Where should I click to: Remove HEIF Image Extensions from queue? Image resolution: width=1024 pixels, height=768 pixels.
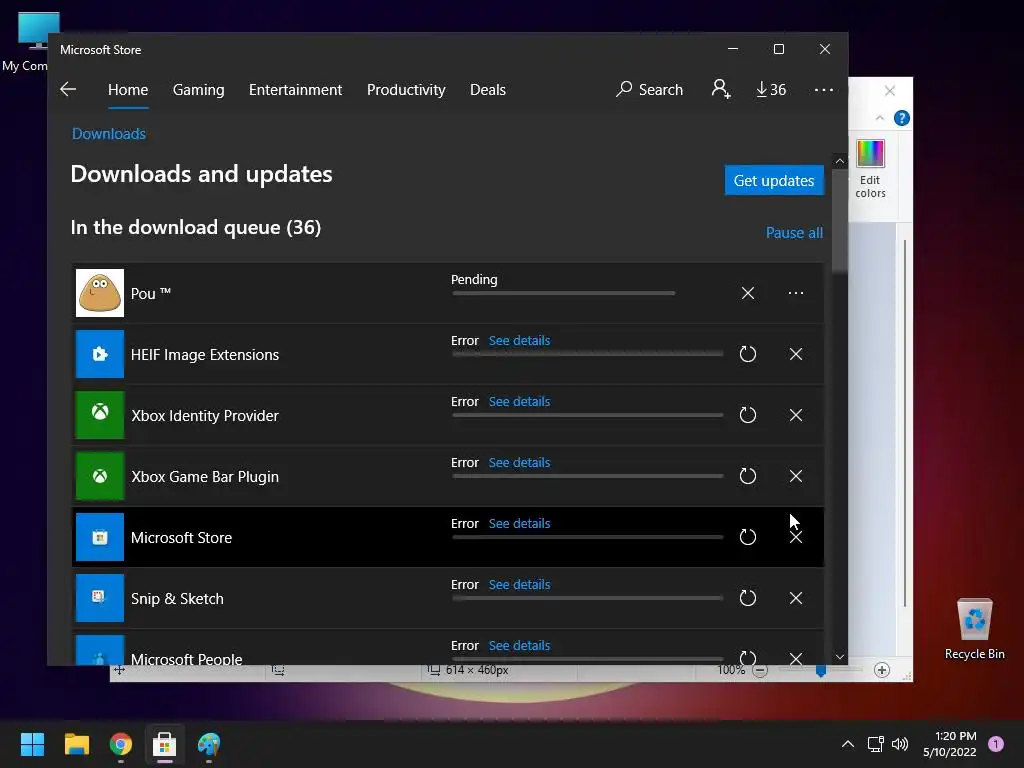(795, 354)
